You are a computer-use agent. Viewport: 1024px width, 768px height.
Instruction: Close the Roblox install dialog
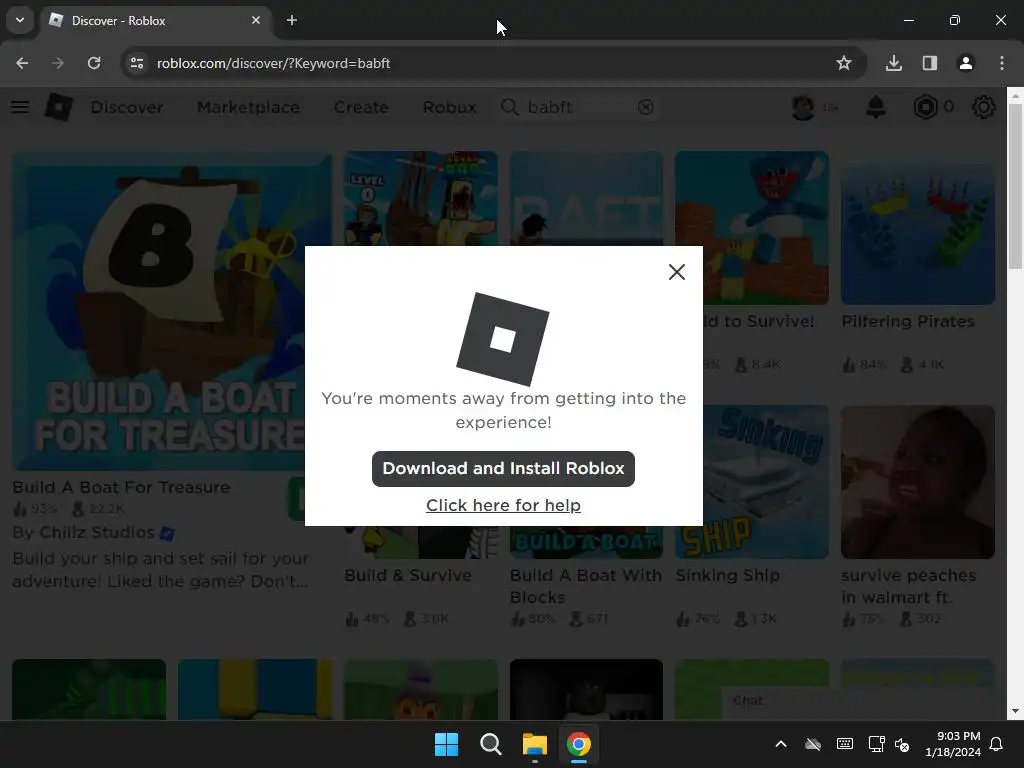pyautogui.click(x=677, y=272)
